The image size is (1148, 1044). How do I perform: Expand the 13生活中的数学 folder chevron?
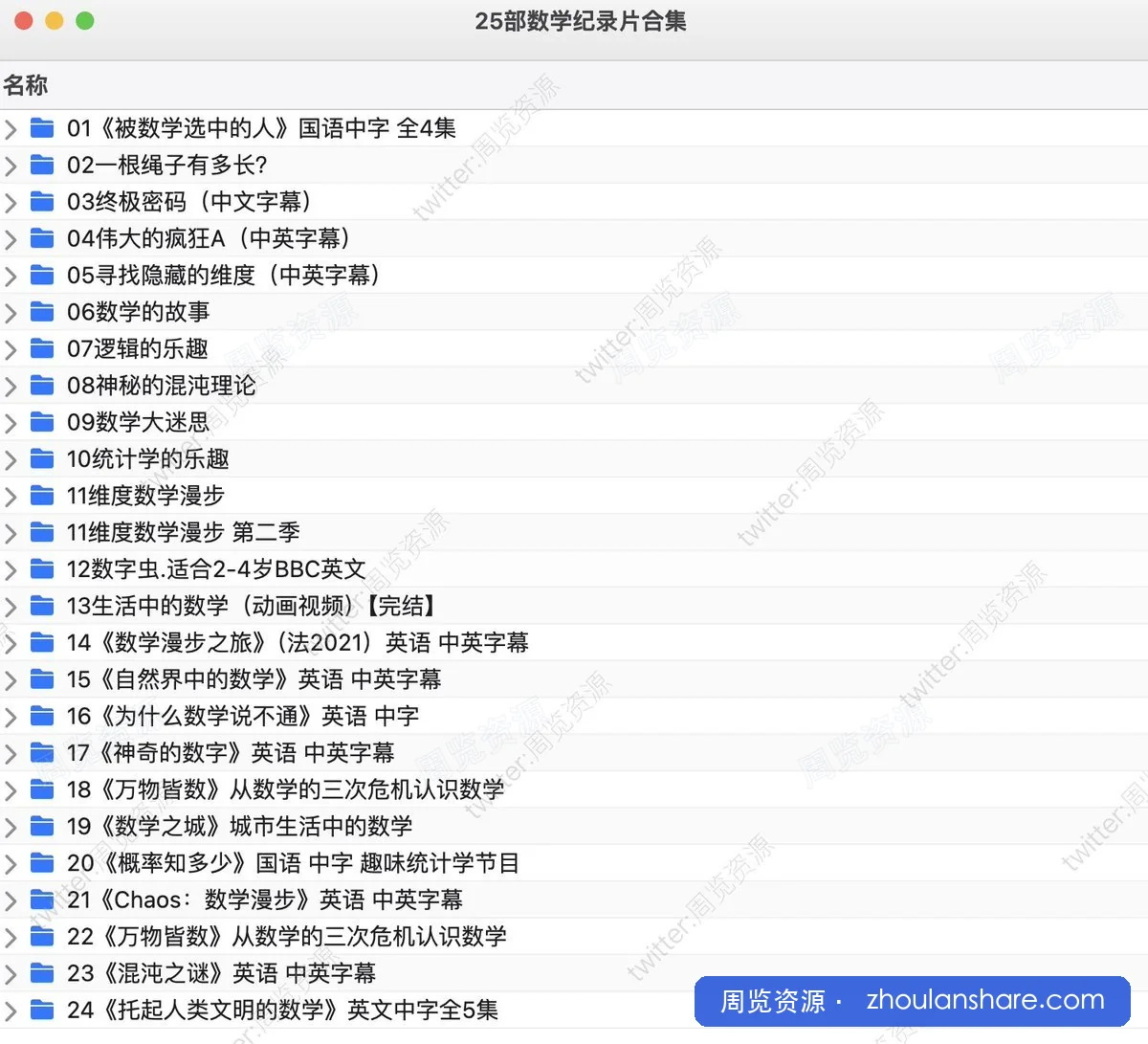(11, 606)
